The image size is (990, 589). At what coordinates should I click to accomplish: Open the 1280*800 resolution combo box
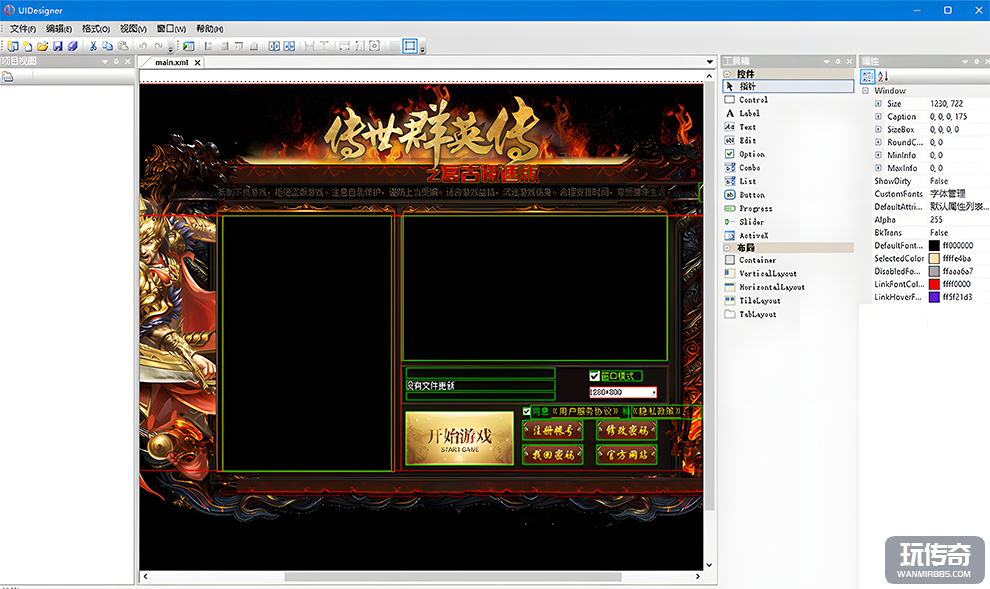click(623, 392)
